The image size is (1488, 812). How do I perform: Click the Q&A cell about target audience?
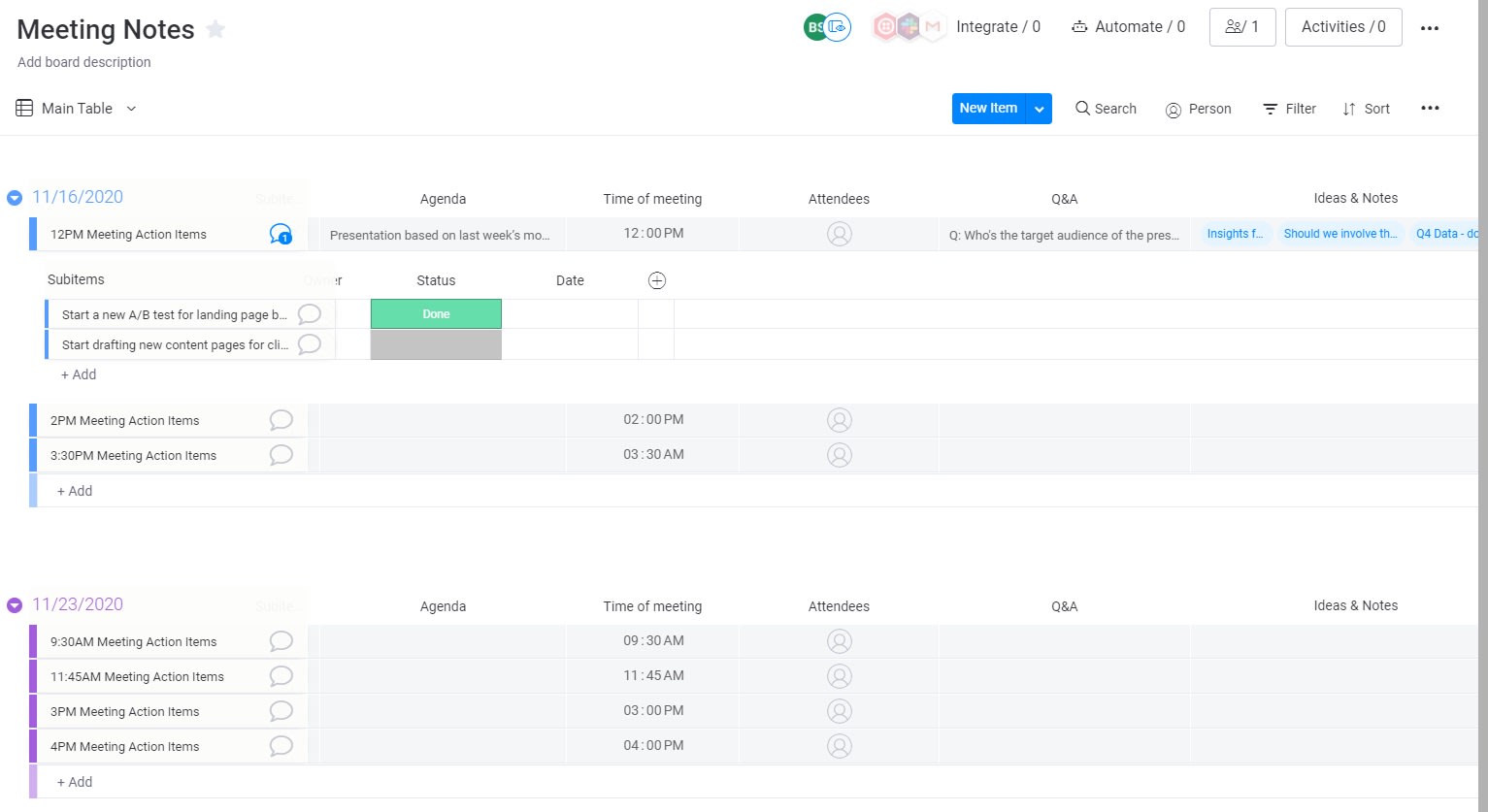click(x=1065, y=235)
